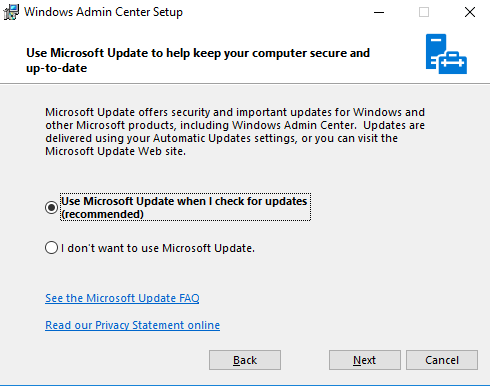Click the I don't want to use Microsoft Update text
The image size is (490, 386).
(158, 248)
